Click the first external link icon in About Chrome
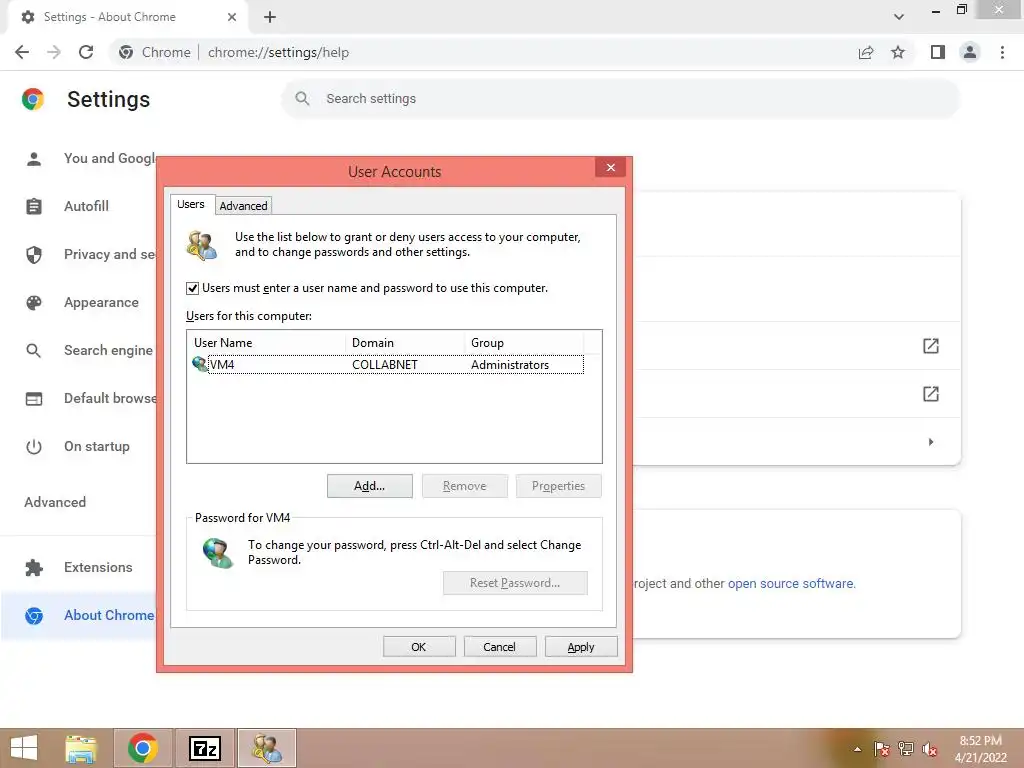Screen dimensions: 1024x768 931,346
